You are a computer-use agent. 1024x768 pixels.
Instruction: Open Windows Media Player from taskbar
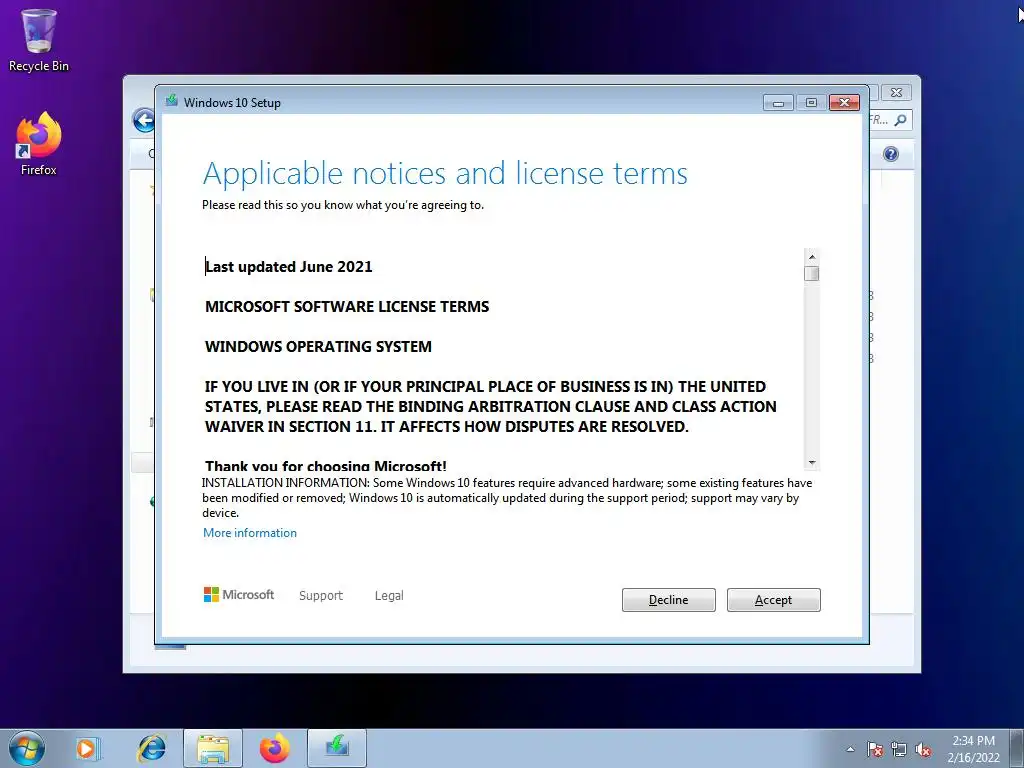[x=86, y=748]
